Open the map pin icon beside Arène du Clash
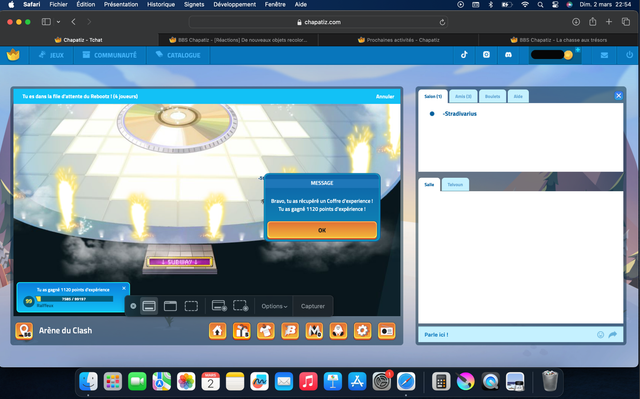Image resolution: width=640 pixels, height=399 pixels. [x=24, y=331]
